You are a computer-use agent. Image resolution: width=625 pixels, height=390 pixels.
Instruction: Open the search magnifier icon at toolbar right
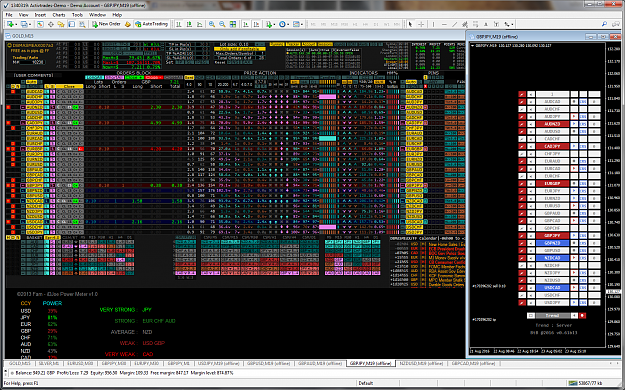pos(605,24)
